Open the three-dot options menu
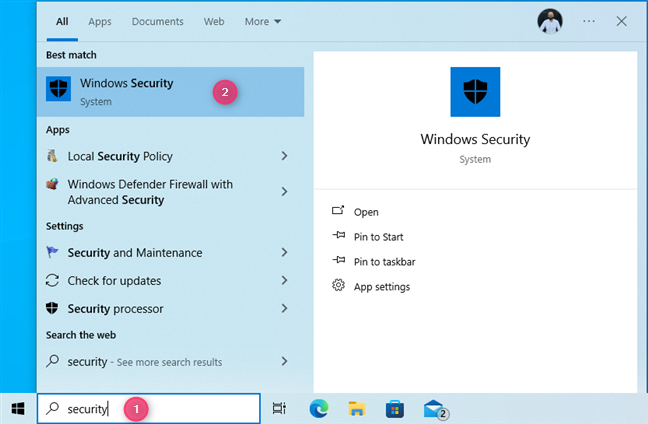648x424 pixels. (589, 20)
